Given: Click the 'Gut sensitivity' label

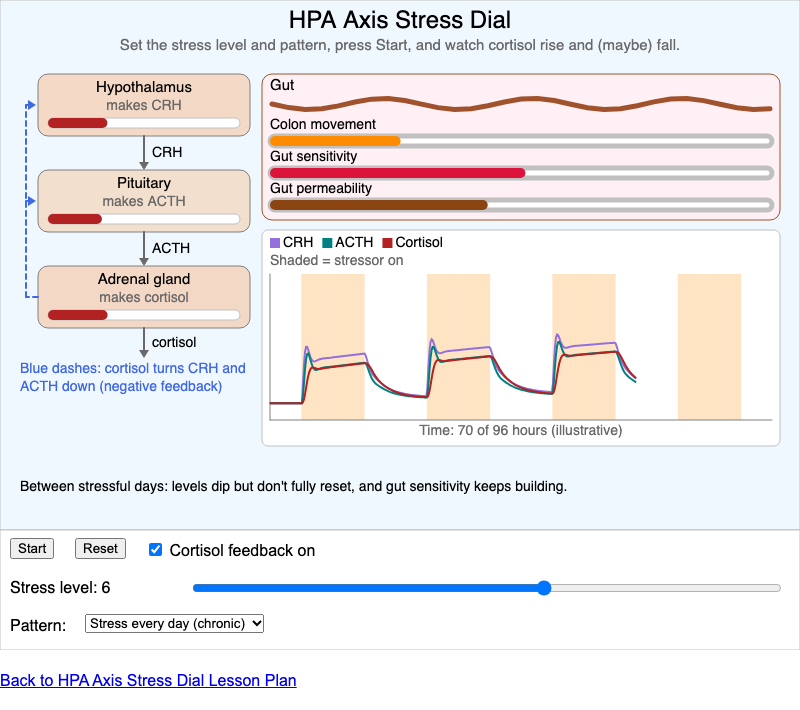Looking at the screenshot, I should click(x=313, y=156).
